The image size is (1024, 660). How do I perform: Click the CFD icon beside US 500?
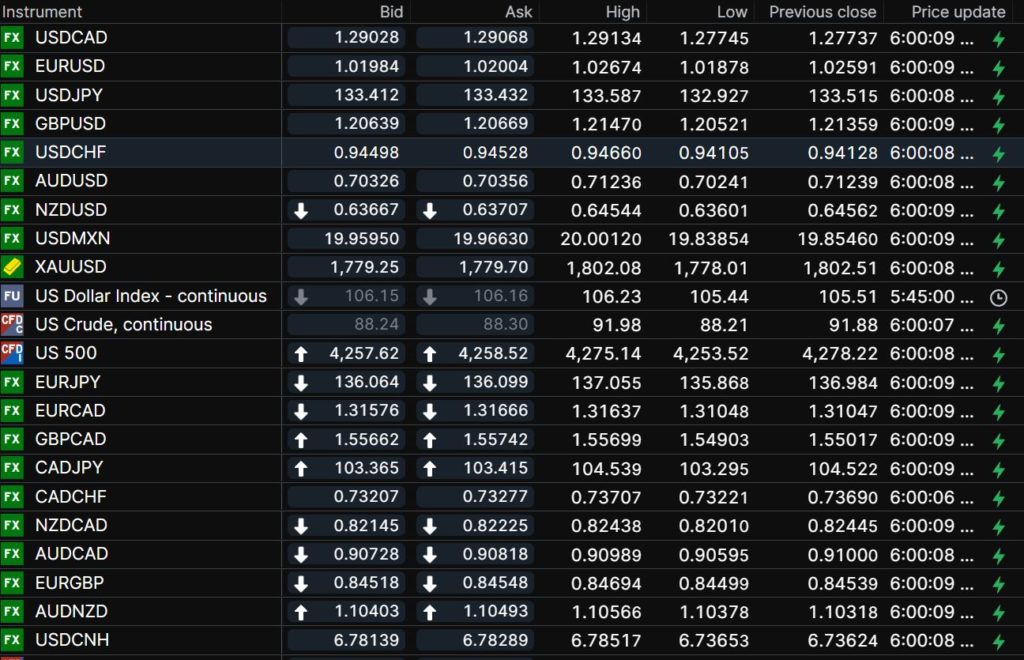(x=12, y=353)
